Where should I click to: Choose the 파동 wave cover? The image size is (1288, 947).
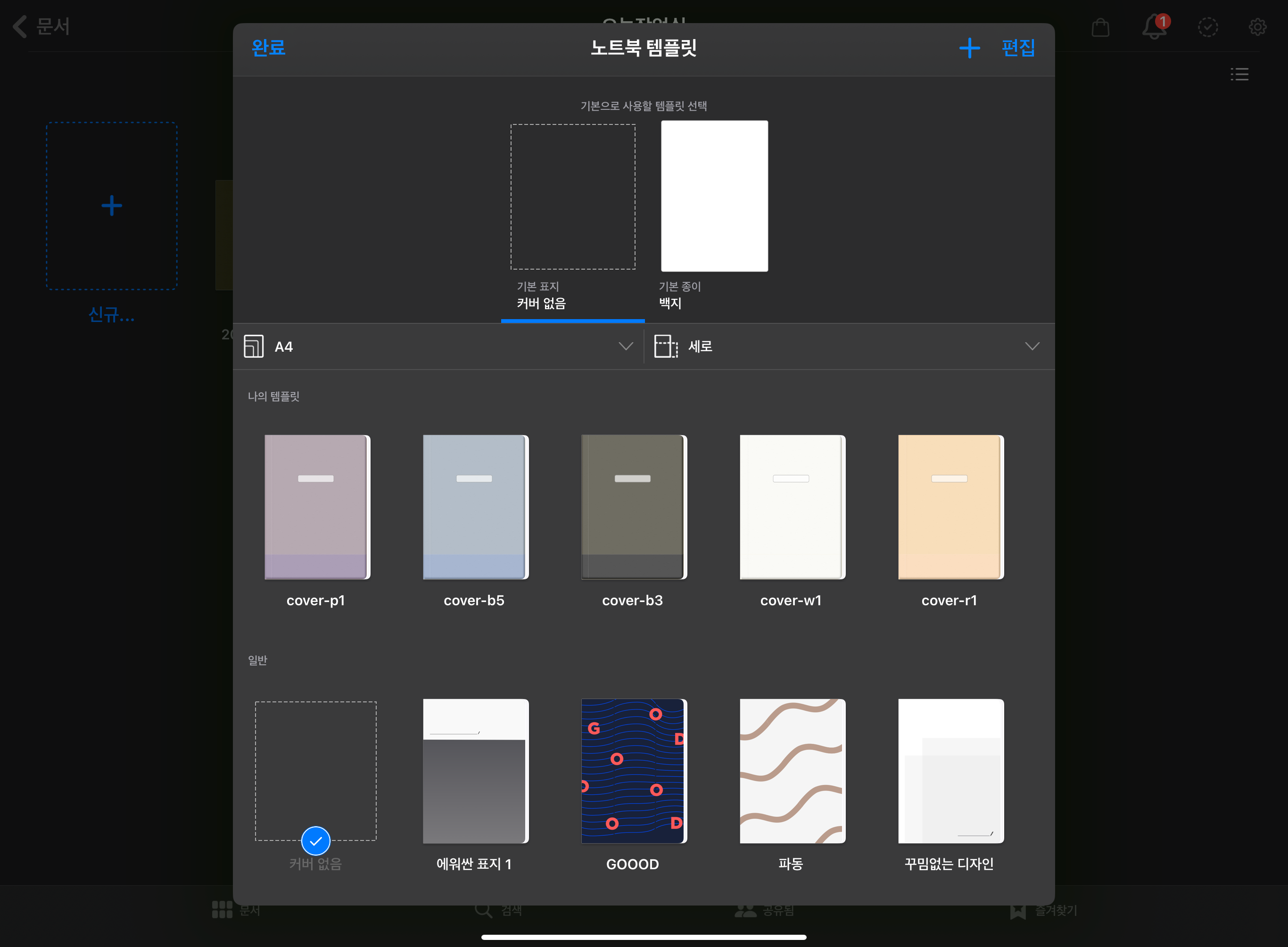coord(792,771)
